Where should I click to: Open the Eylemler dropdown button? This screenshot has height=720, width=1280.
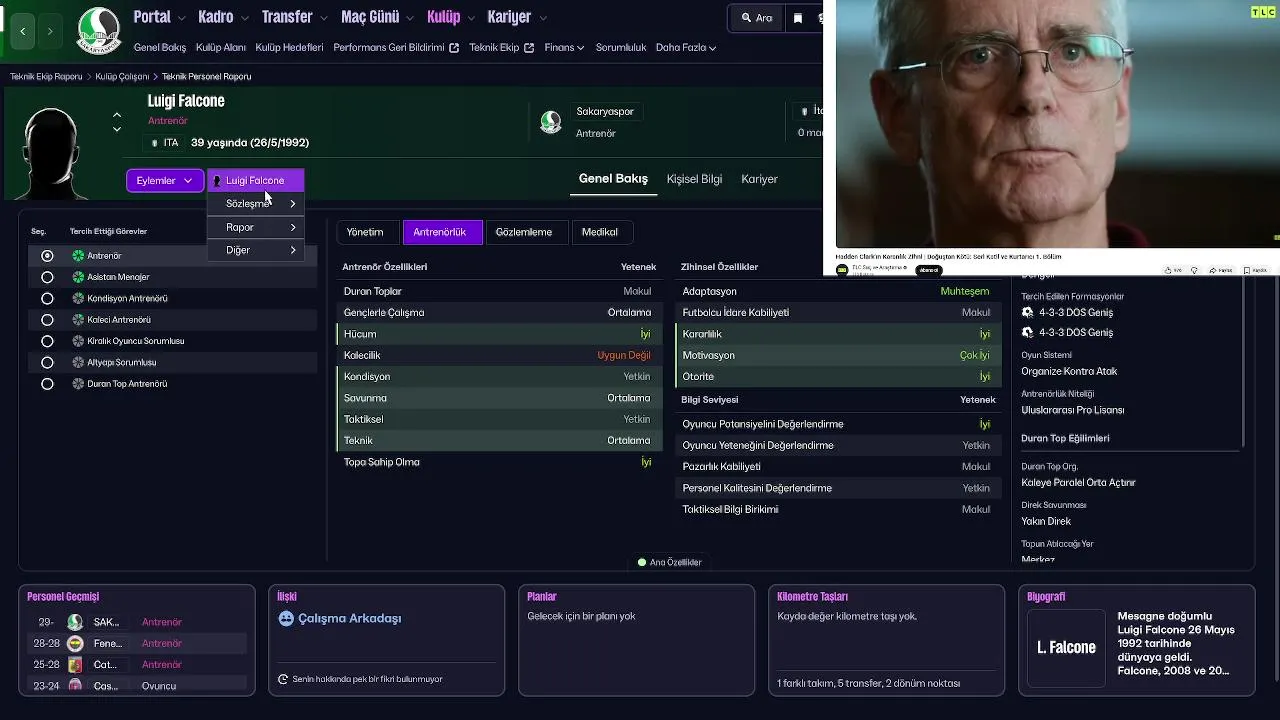(165, 181)
